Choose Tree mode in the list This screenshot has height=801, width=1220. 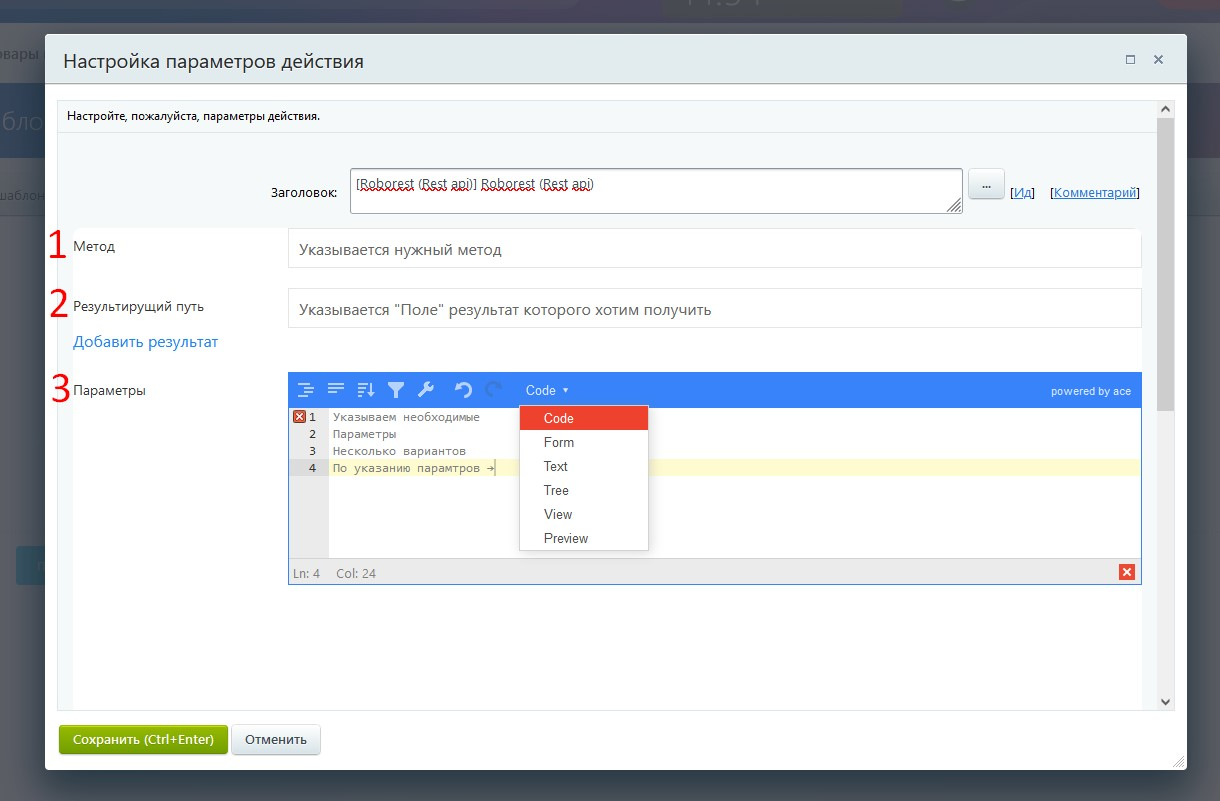click(556, 490)
